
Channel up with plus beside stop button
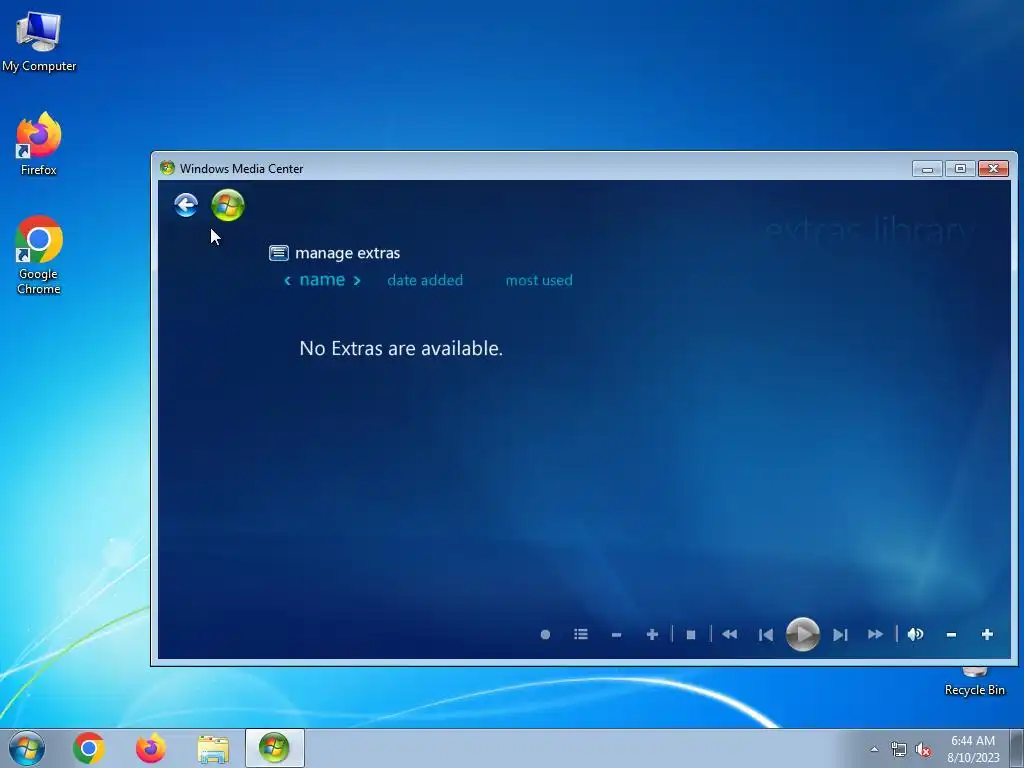(x=652, y=634)
